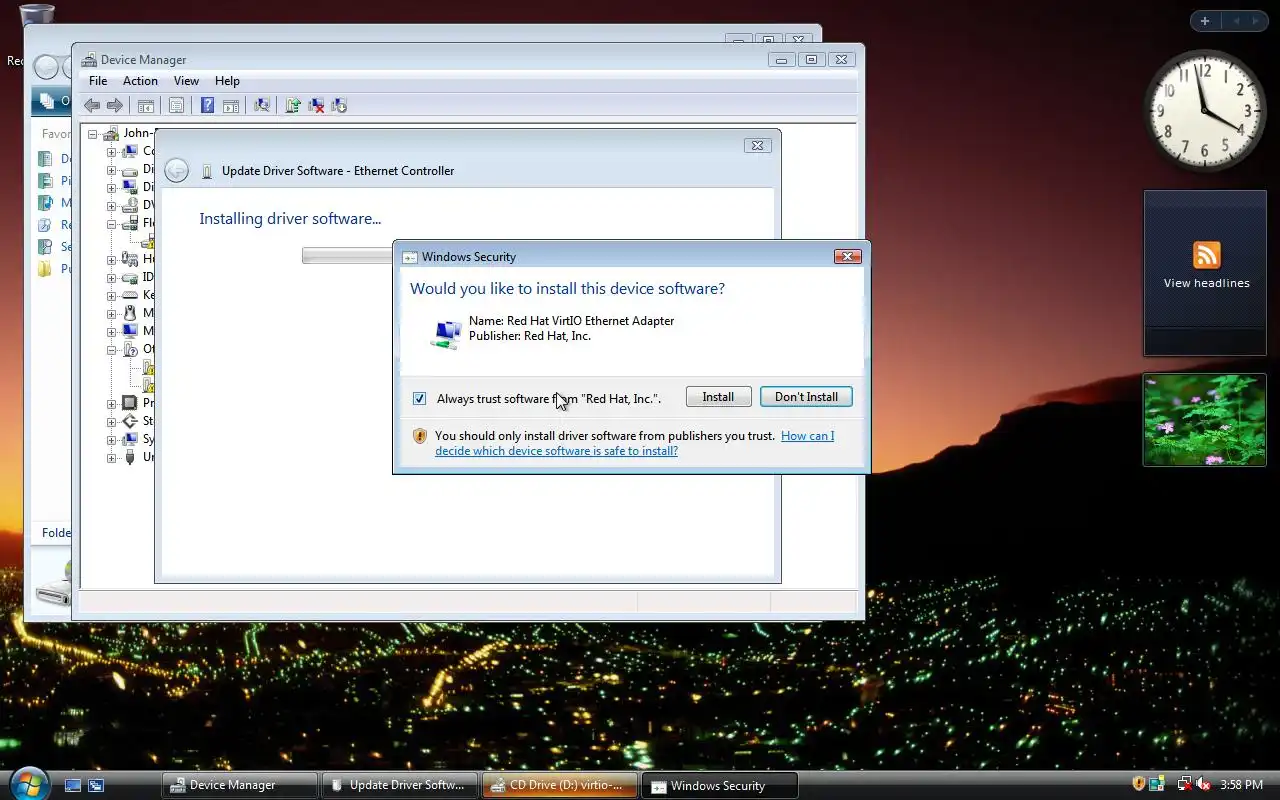Click the Switch Between Windows quick launch icon
The image size is (1280, 800).
[96, 785]
